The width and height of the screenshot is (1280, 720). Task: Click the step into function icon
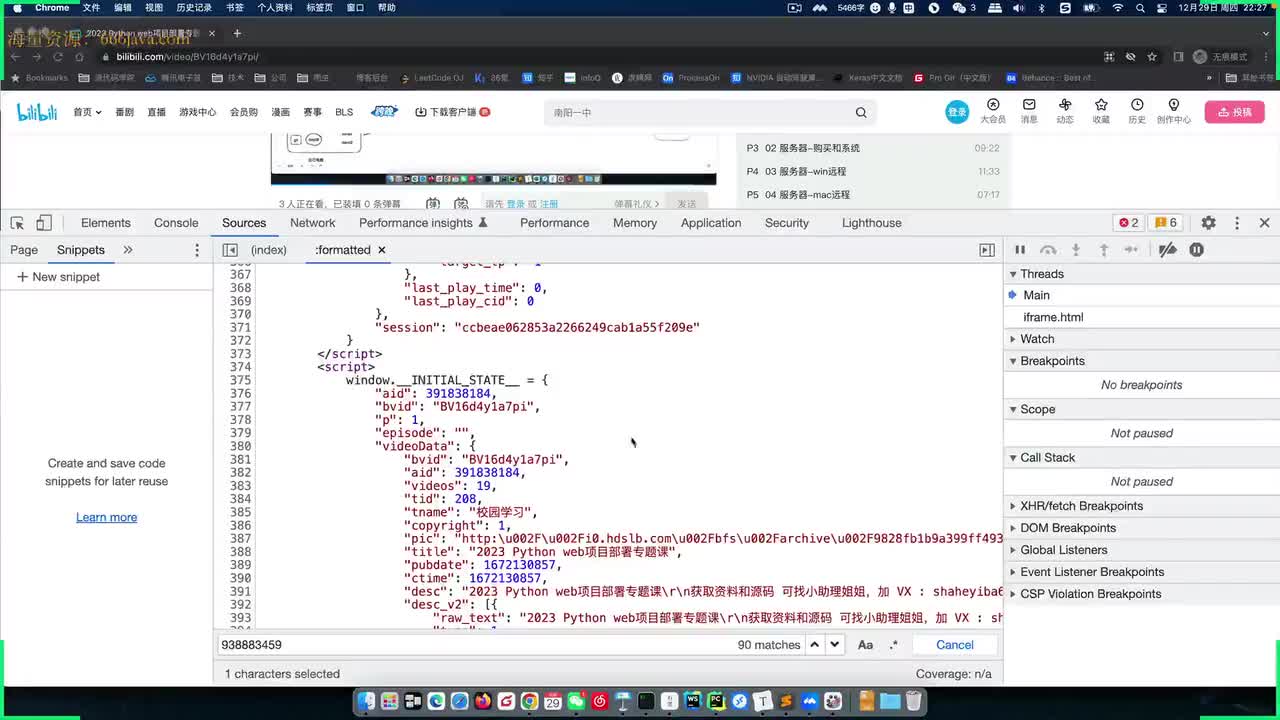(1076, 250)
